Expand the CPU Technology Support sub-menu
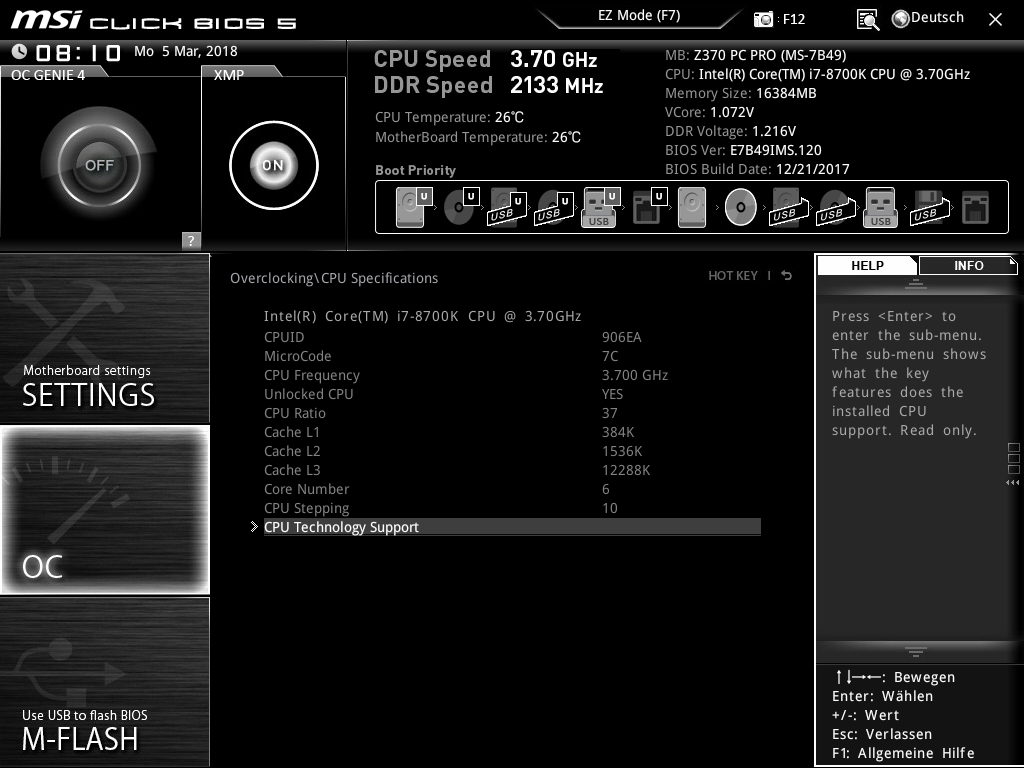The image size is (1024, 768). click(512, 527)
